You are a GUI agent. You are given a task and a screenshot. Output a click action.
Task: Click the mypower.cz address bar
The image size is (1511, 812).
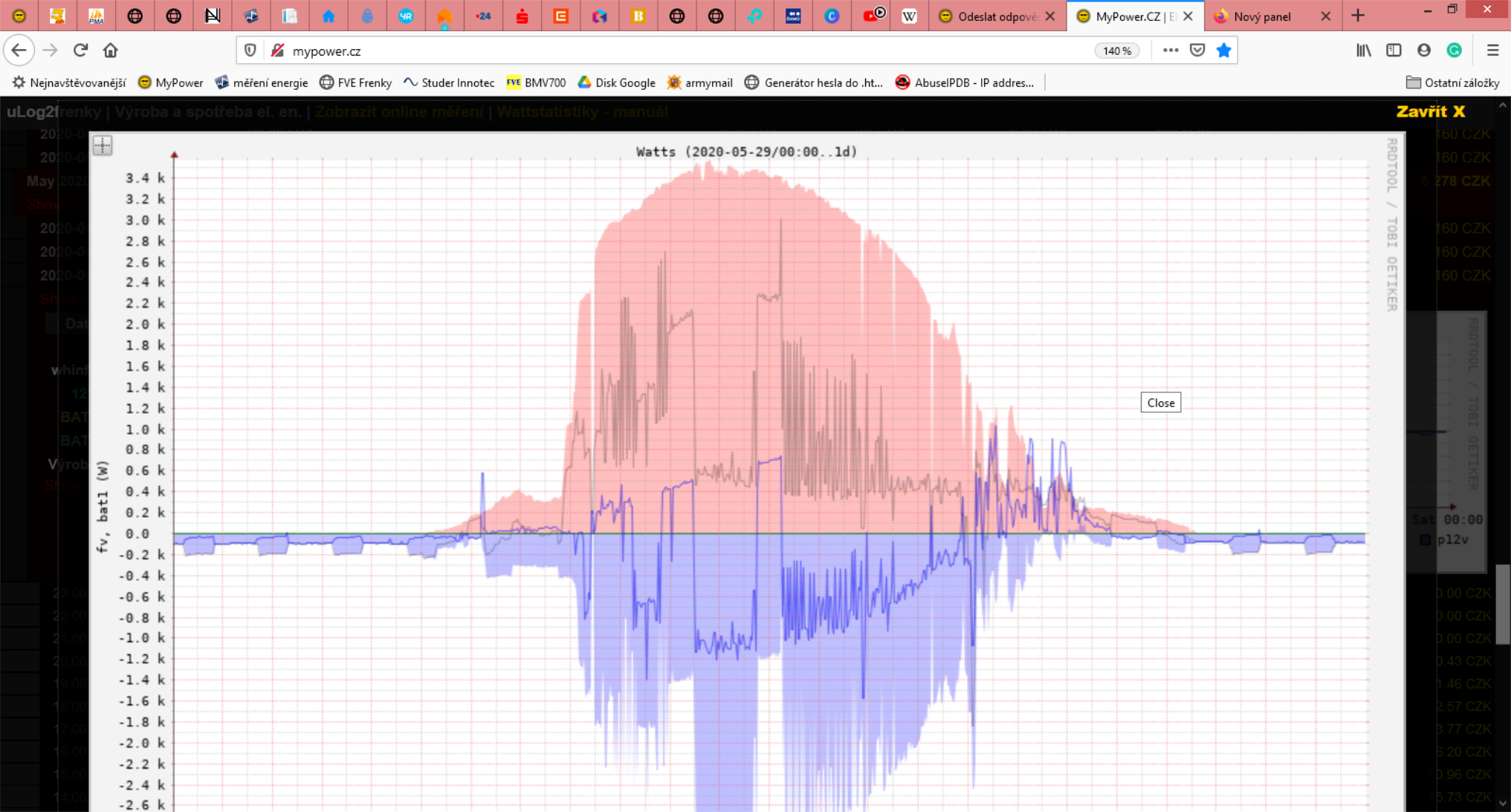coord(669,51)
